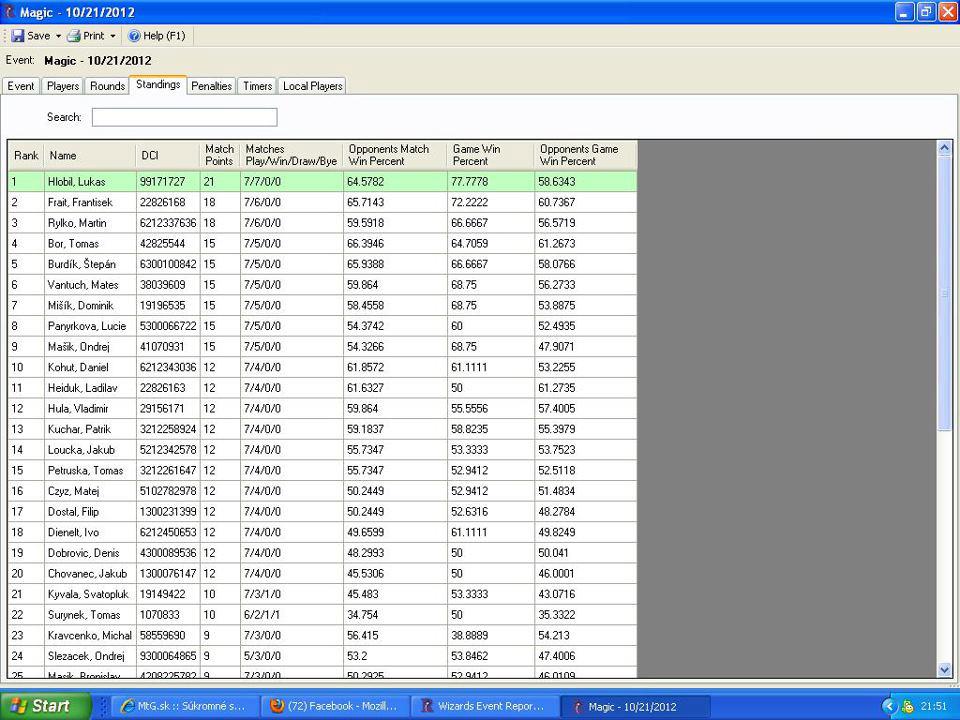Select the row for Hlobil, Lukas
Image resolution: width=960 pixels, height=720 pixels.
coord(323,182)
